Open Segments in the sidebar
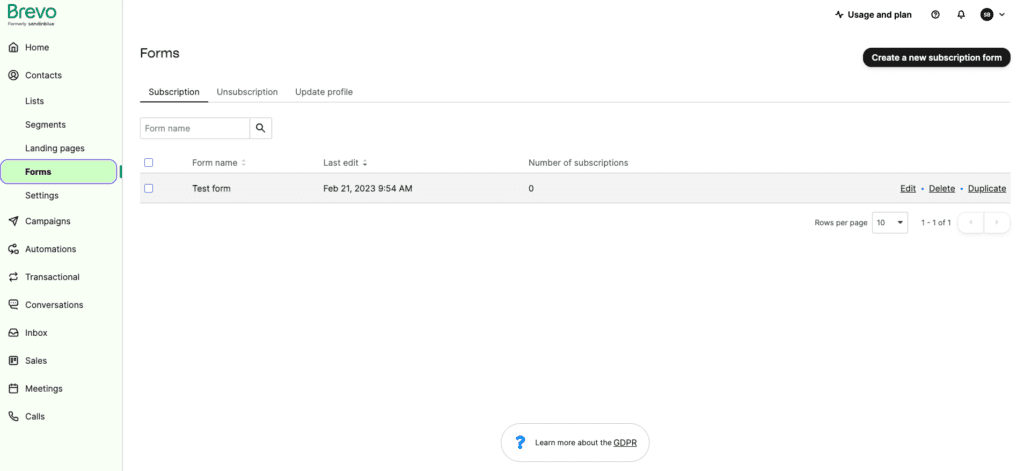This screenshot has height=471, width=1024. [46, 124]
